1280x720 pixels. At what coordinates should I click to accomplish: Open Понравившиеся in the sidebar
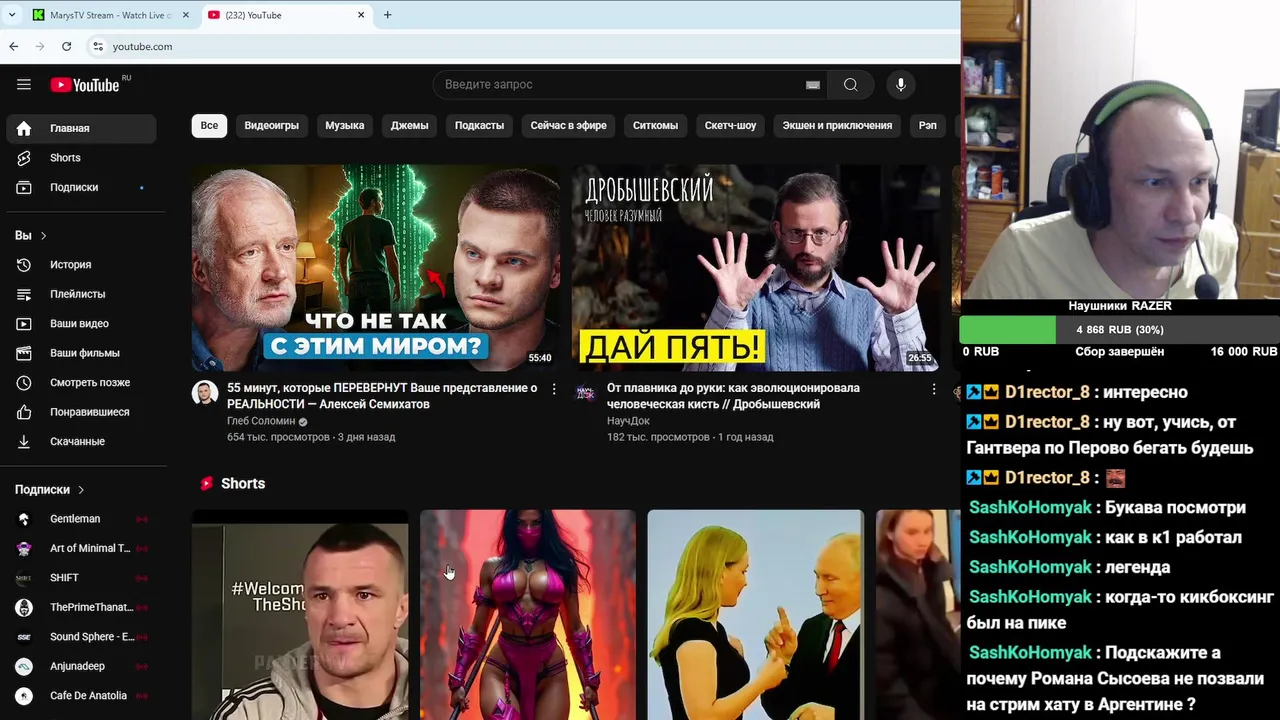tap(81, 412)
